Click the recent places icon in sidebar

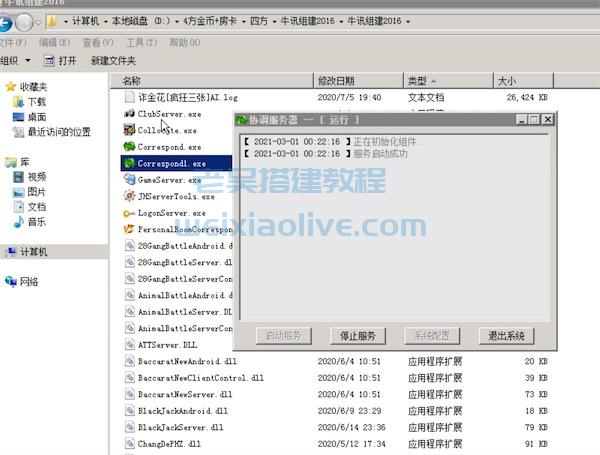(18, 132)
